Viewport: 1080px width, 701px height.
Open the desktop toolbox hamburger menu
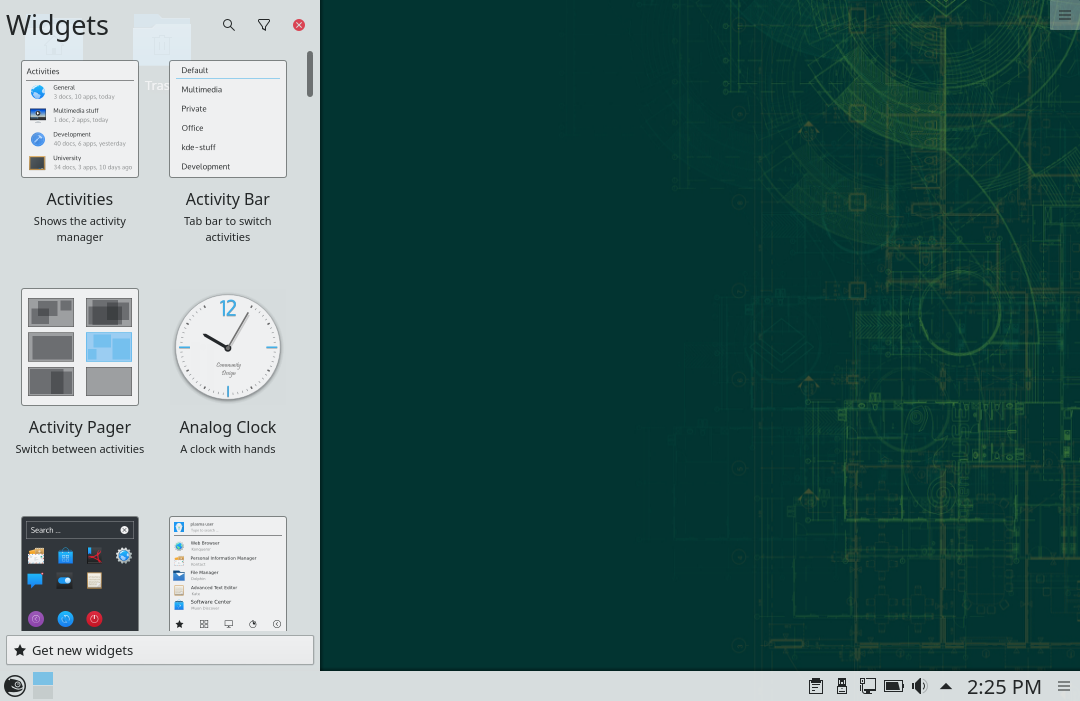point(1064,14)
